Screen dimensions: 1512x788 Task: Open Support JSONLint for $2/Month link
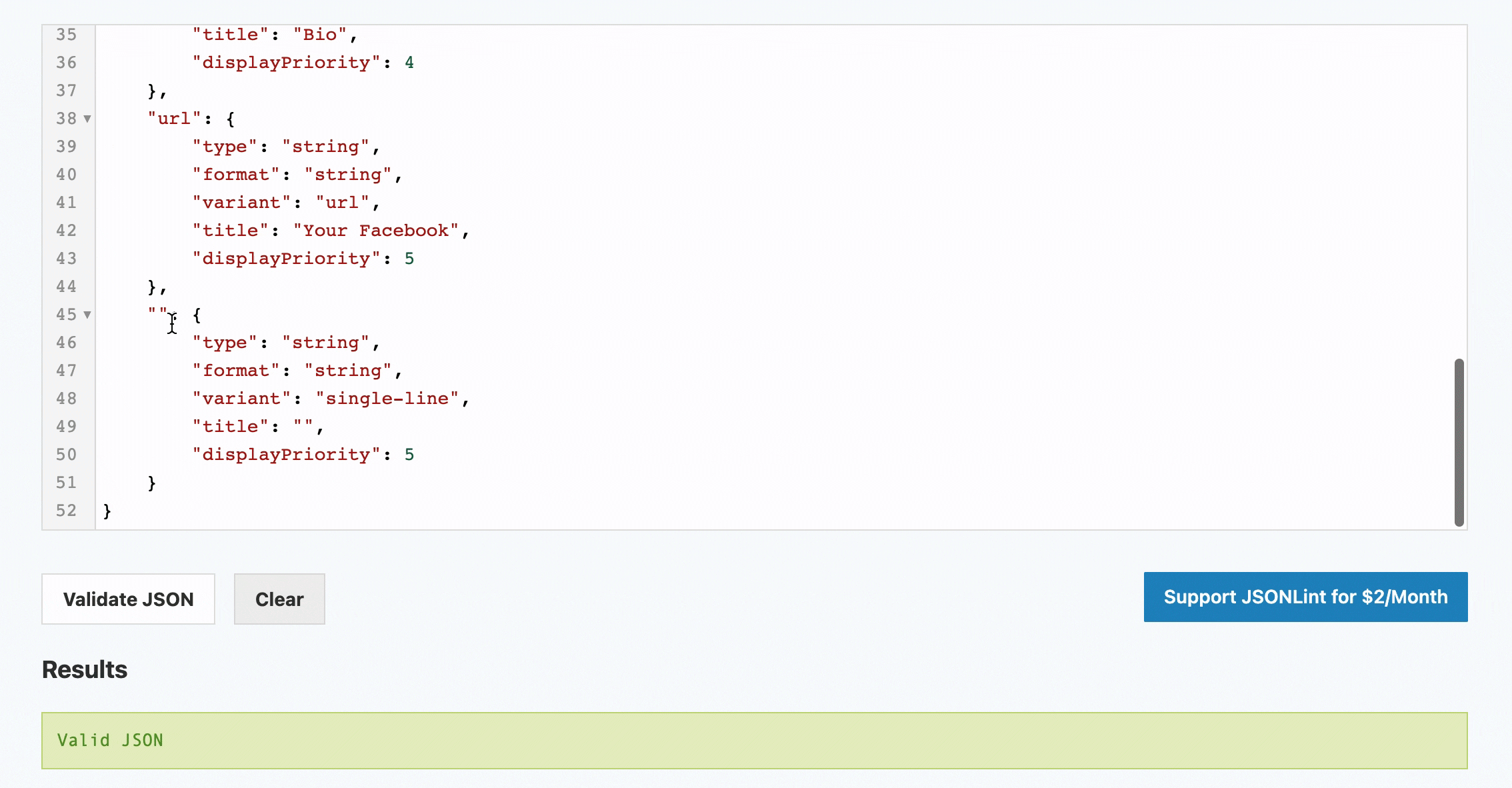click(1305, 597)
